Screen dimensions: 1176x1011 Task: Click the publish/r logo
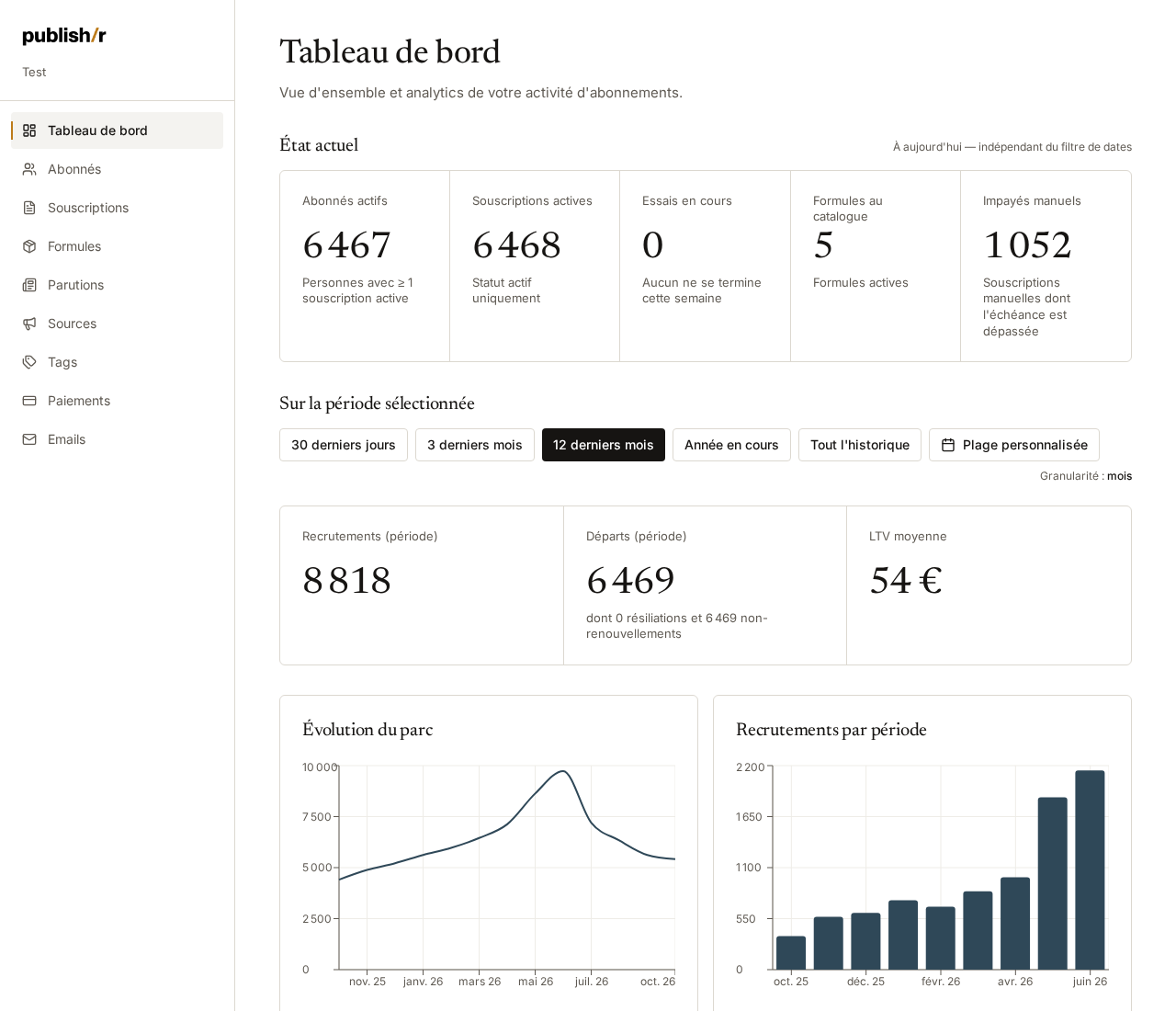64,36
